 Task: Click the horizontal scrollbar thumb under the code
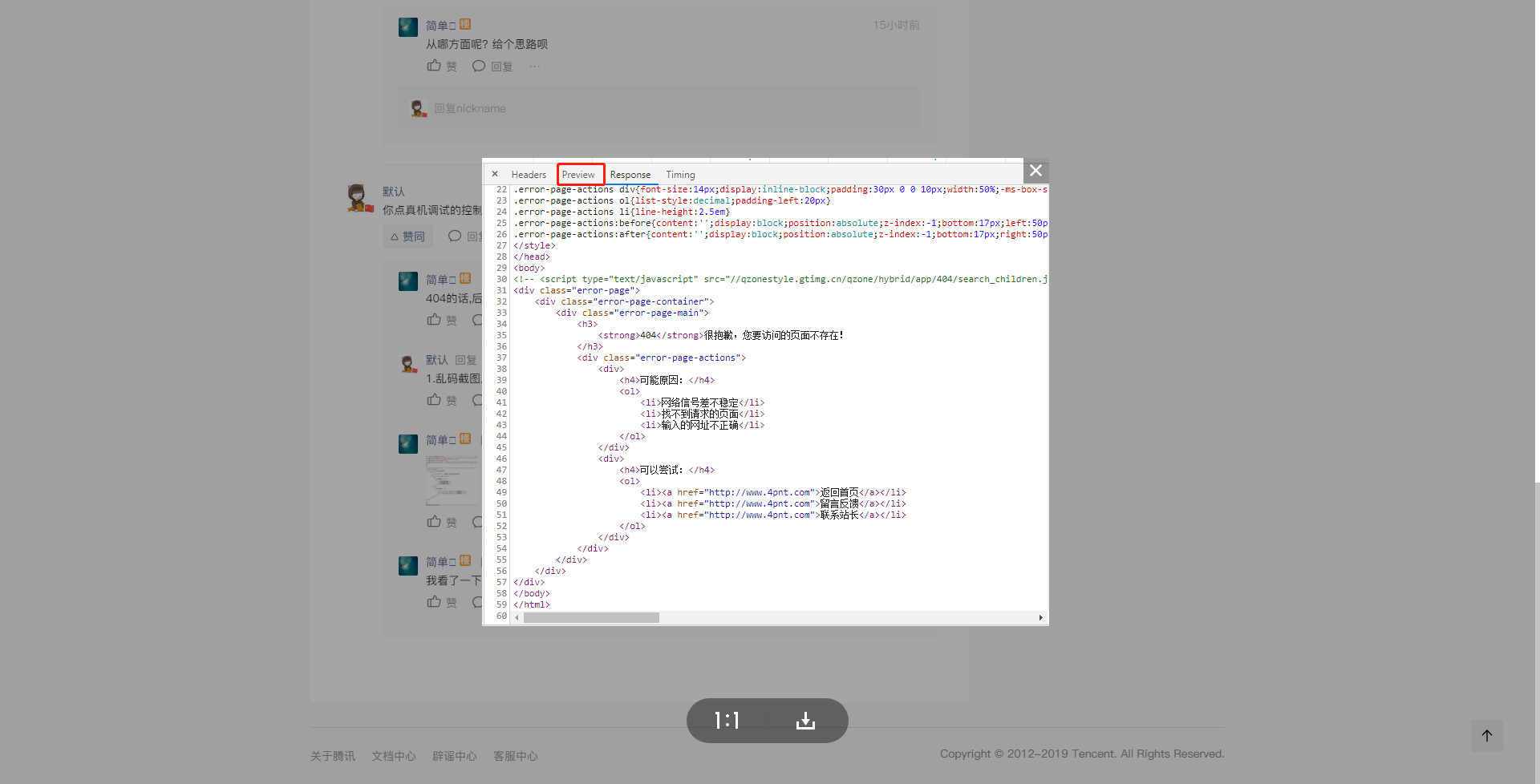tap(591, 617)
